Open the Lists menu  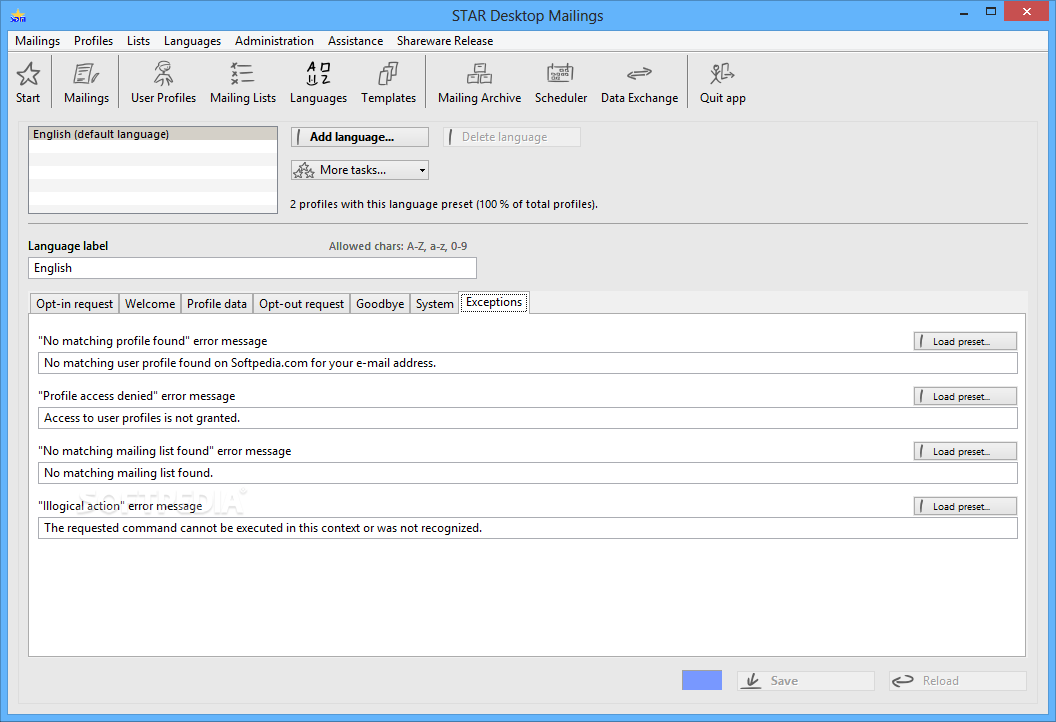click(139, 41)
